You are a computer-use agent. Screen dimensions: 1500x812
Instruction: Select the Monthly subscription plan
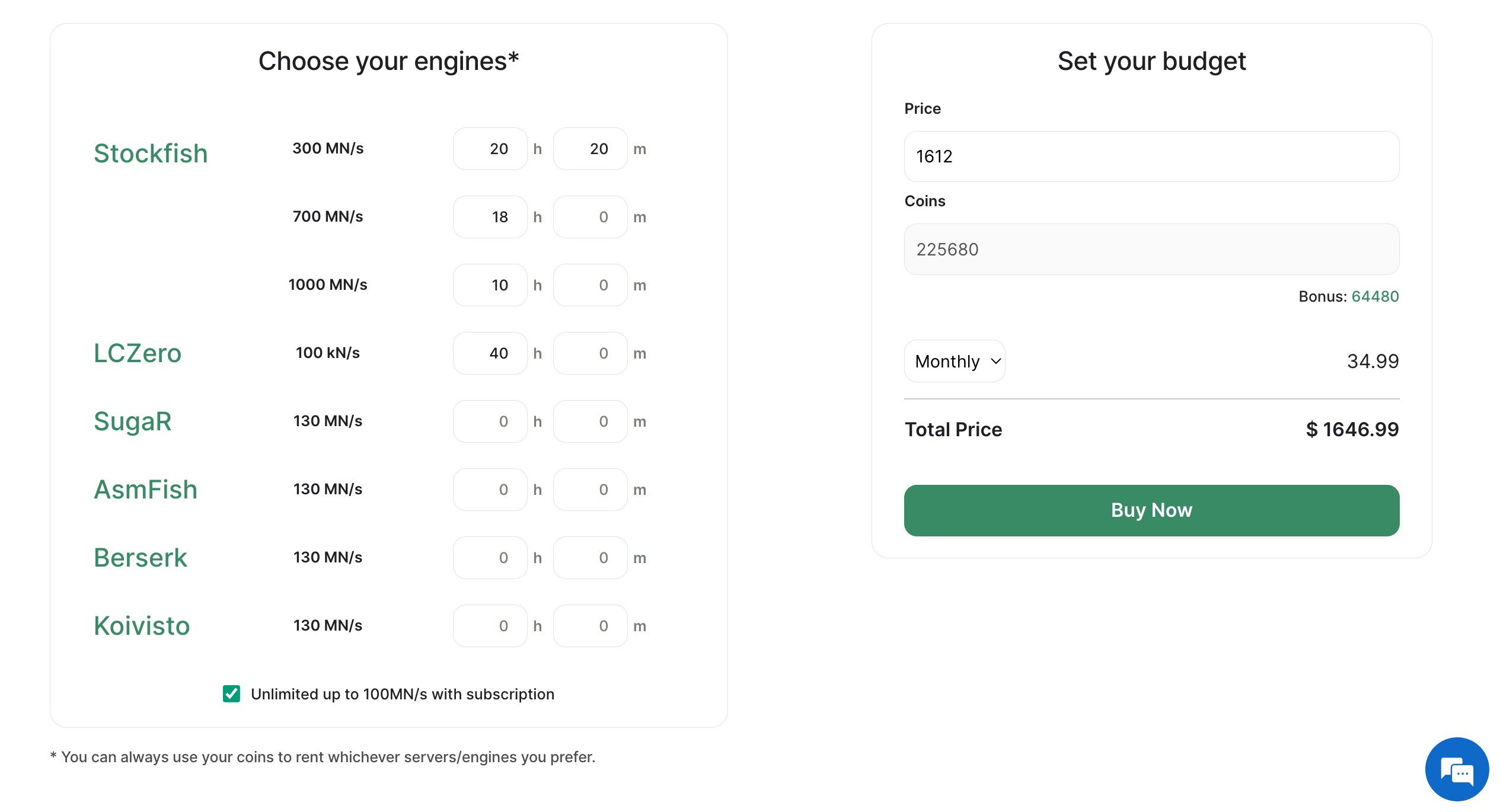point(955,361)
